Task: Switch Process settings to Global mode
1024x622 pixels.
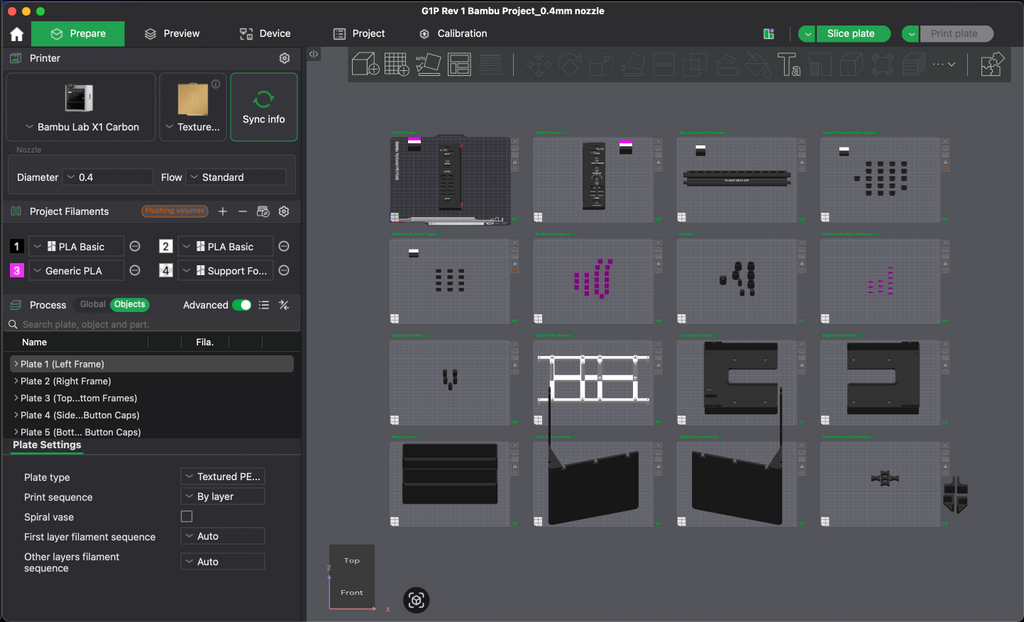Action: click(92, 304)
